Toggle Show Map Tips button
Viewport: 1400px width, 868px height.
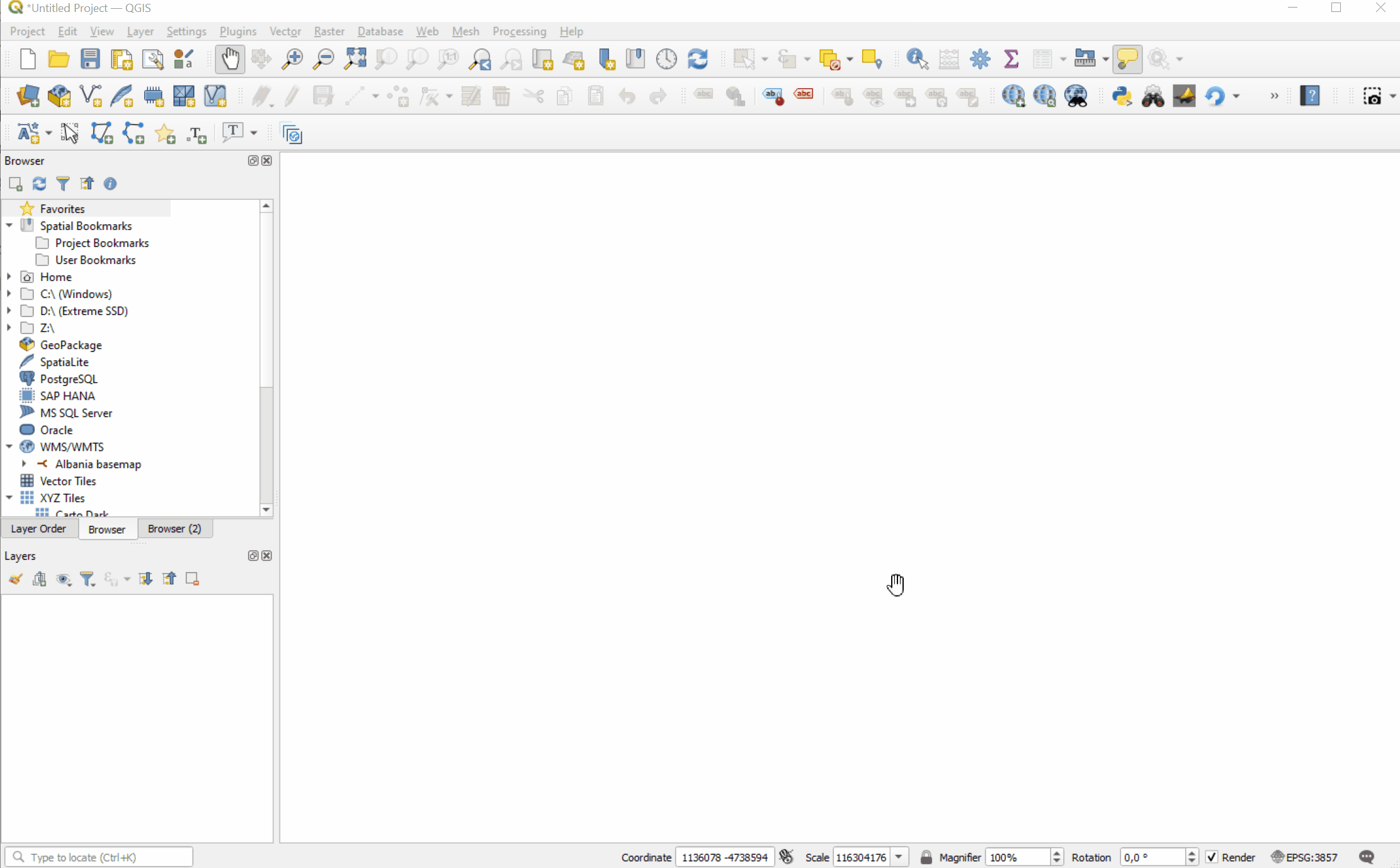[x=1127, y=59]
